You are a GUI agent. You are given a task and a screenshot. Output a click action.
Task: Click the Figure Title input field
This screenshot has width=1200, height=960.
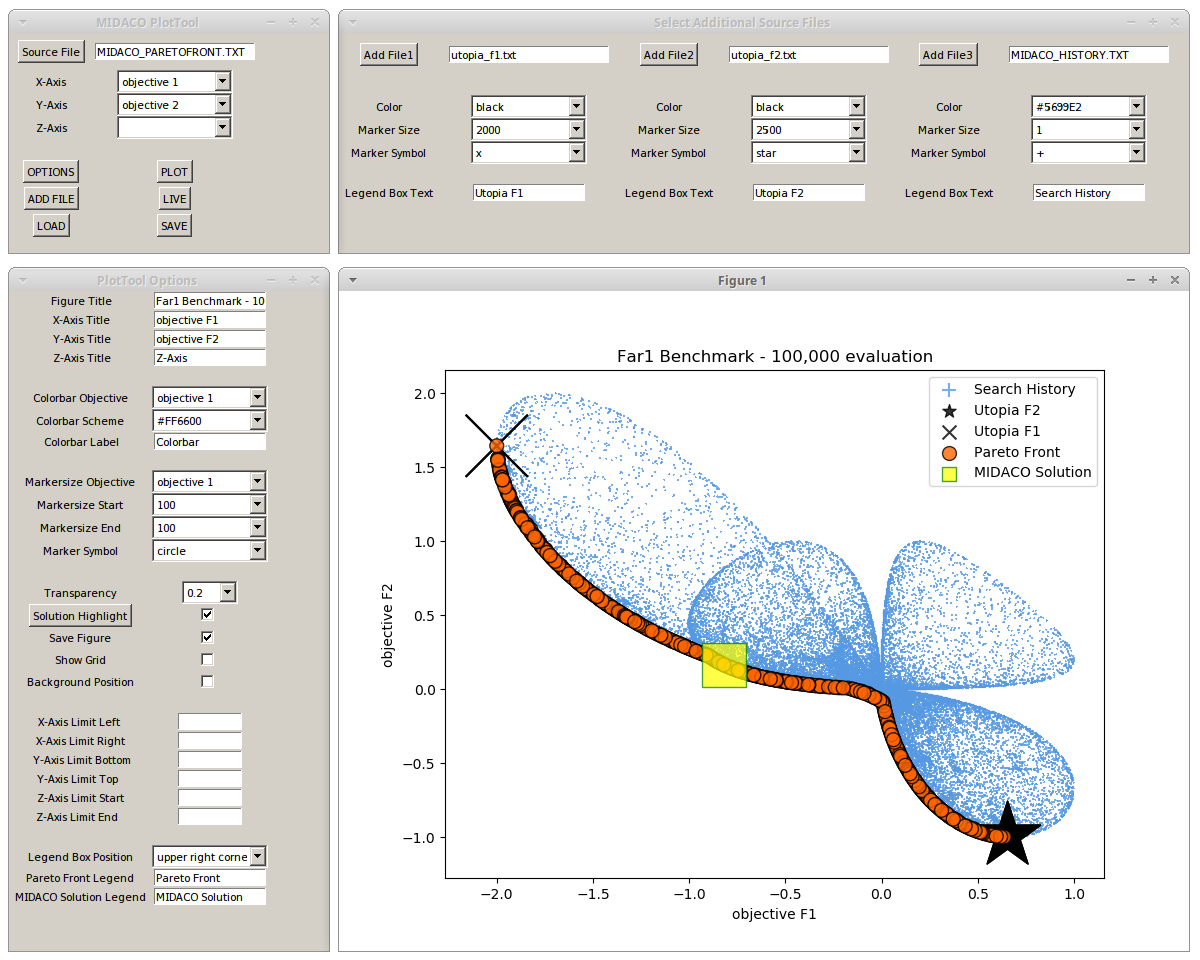click(210, 301)
